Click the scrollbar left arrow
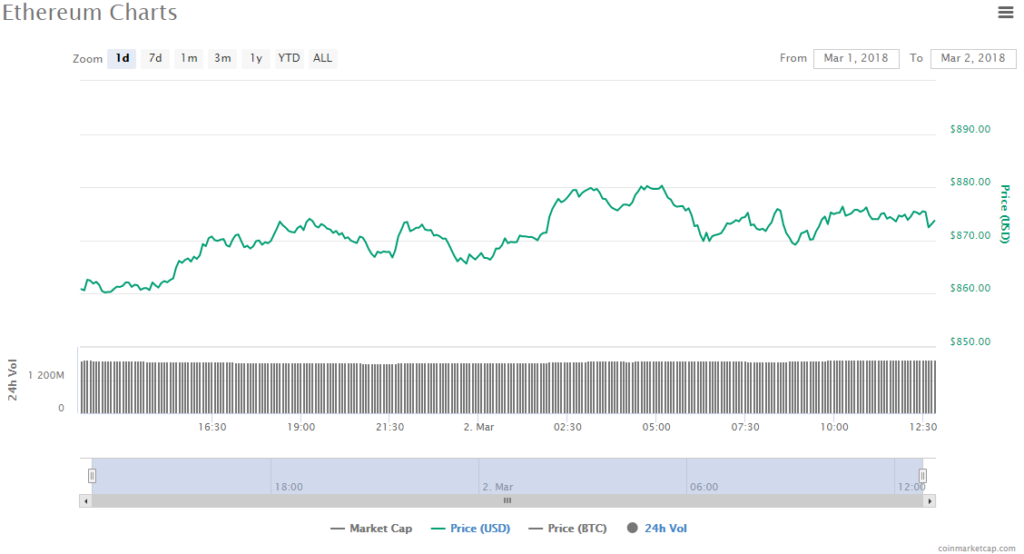 tap(85, 500)
